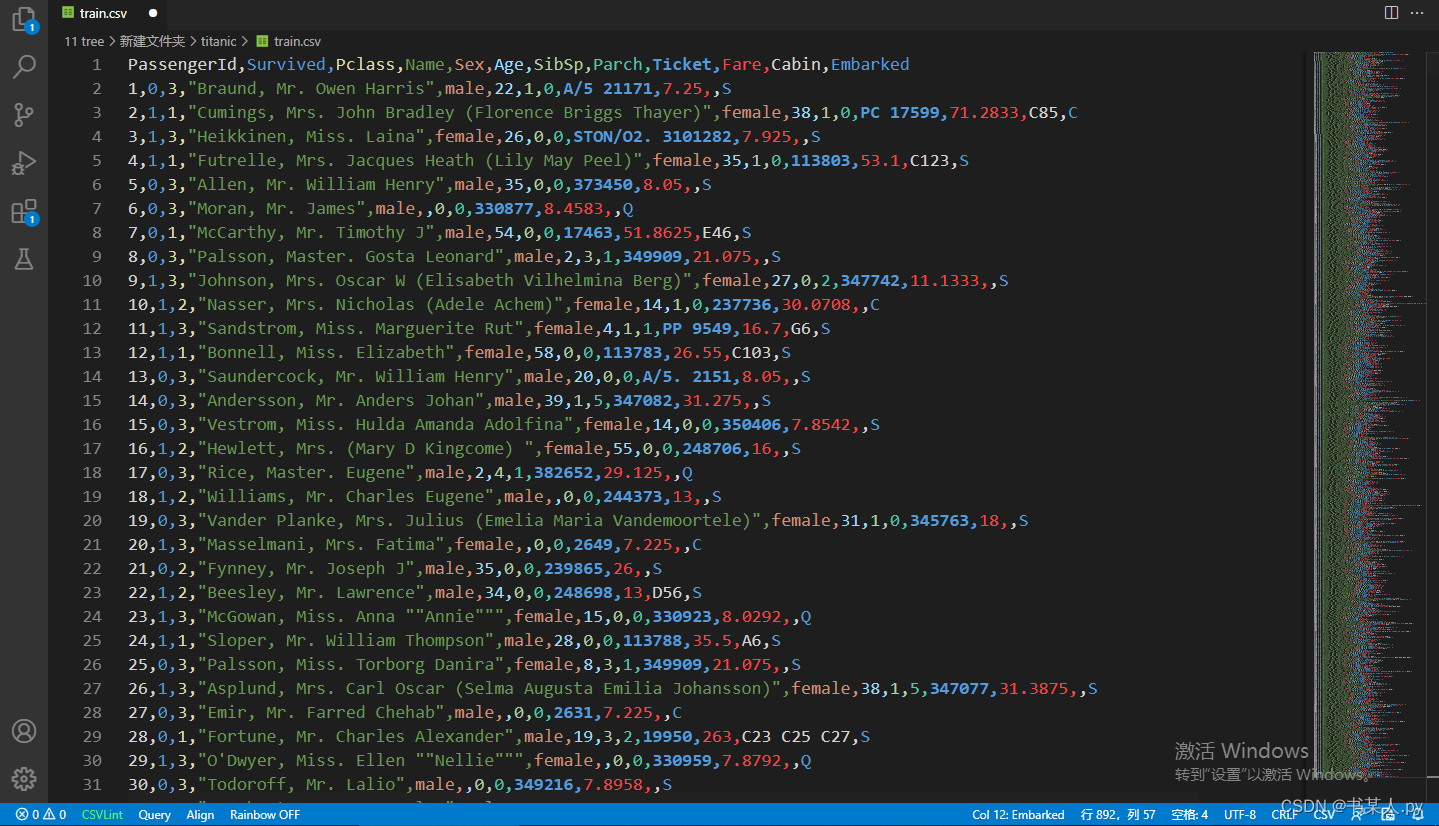Open the Accounts menu icon
Screen dimensions: 1439x826
(24, 731)
